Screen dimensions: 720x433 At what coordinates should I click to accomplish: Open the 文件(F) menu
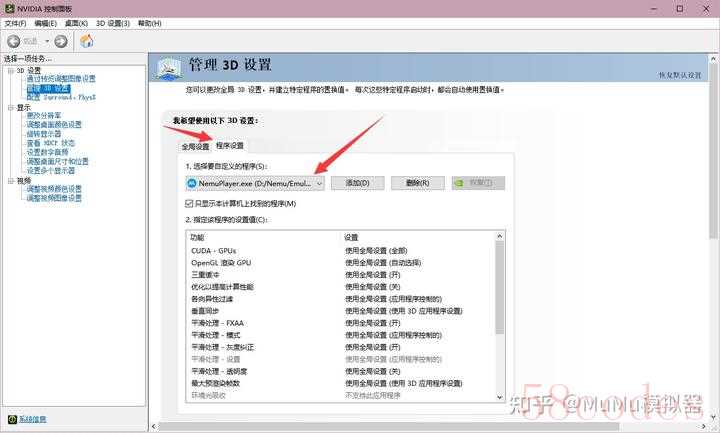15,23
